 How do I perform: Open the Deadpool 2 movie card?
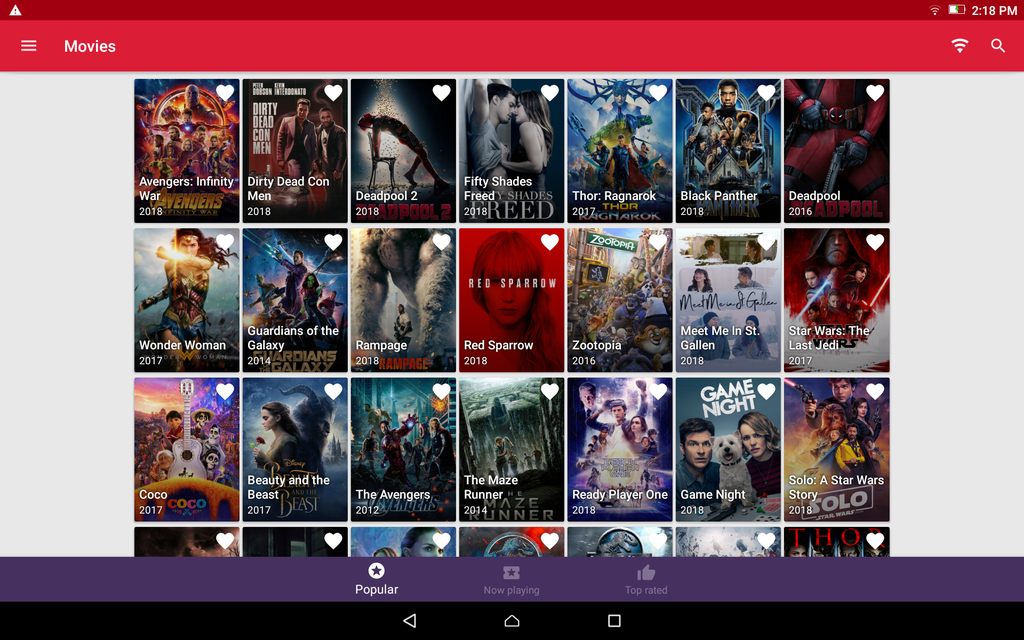point(404,151)
